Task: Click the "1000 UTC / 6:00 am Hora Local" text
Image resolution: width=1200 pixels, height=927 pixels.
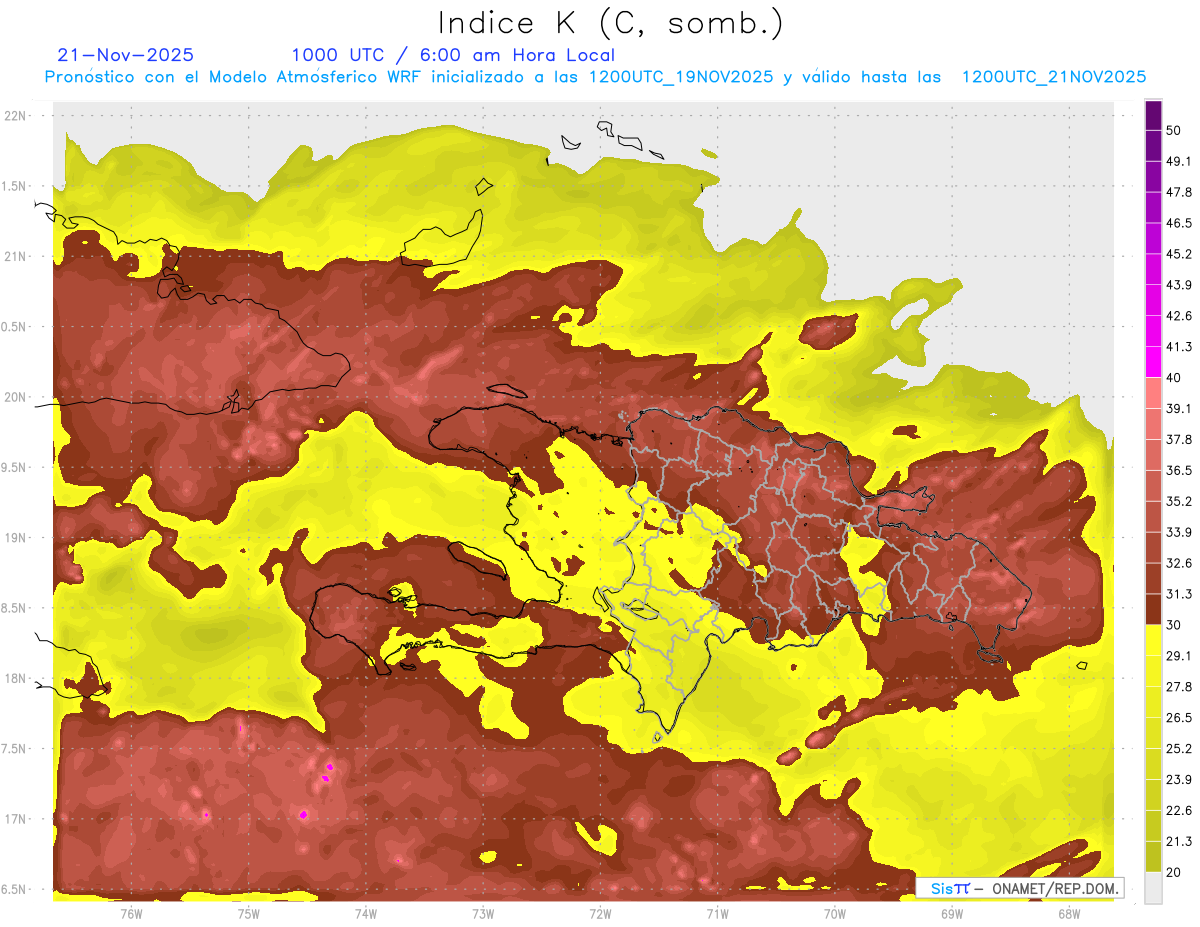Action: click(x=453, y=55)
